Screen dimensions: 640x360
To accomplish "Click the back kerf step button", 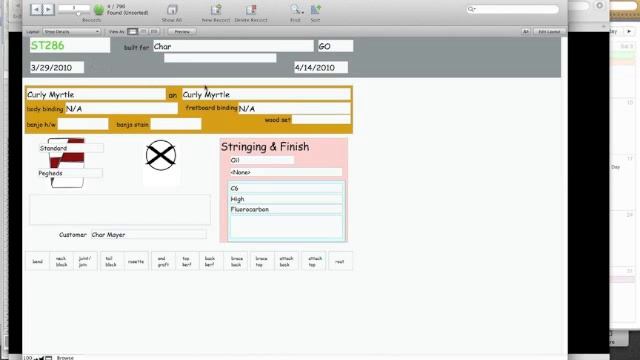I will click(210, 261).
